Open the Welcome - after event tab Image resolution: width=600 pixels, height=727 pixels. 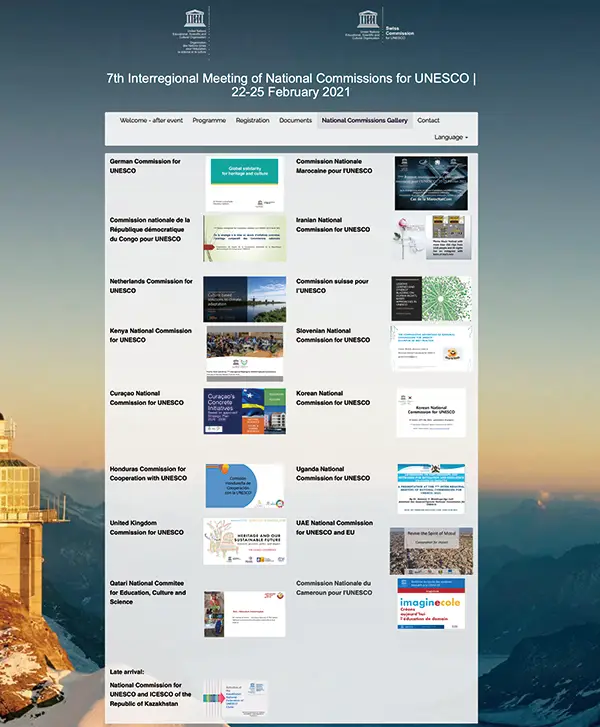[151, 120]
